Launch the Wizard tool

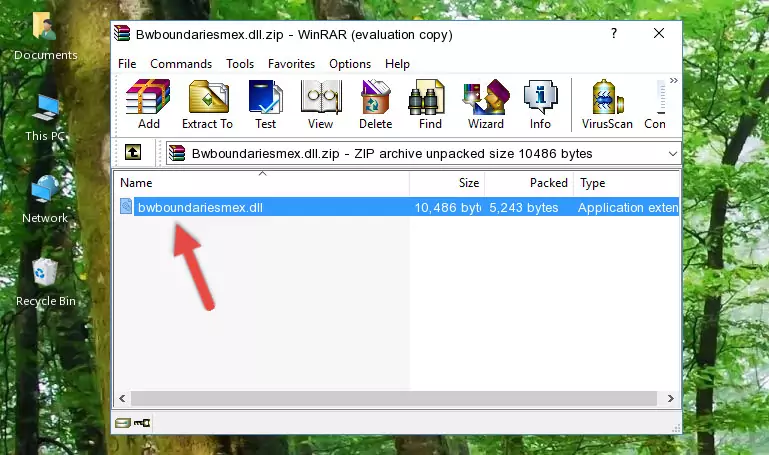(x=486, y=104)
